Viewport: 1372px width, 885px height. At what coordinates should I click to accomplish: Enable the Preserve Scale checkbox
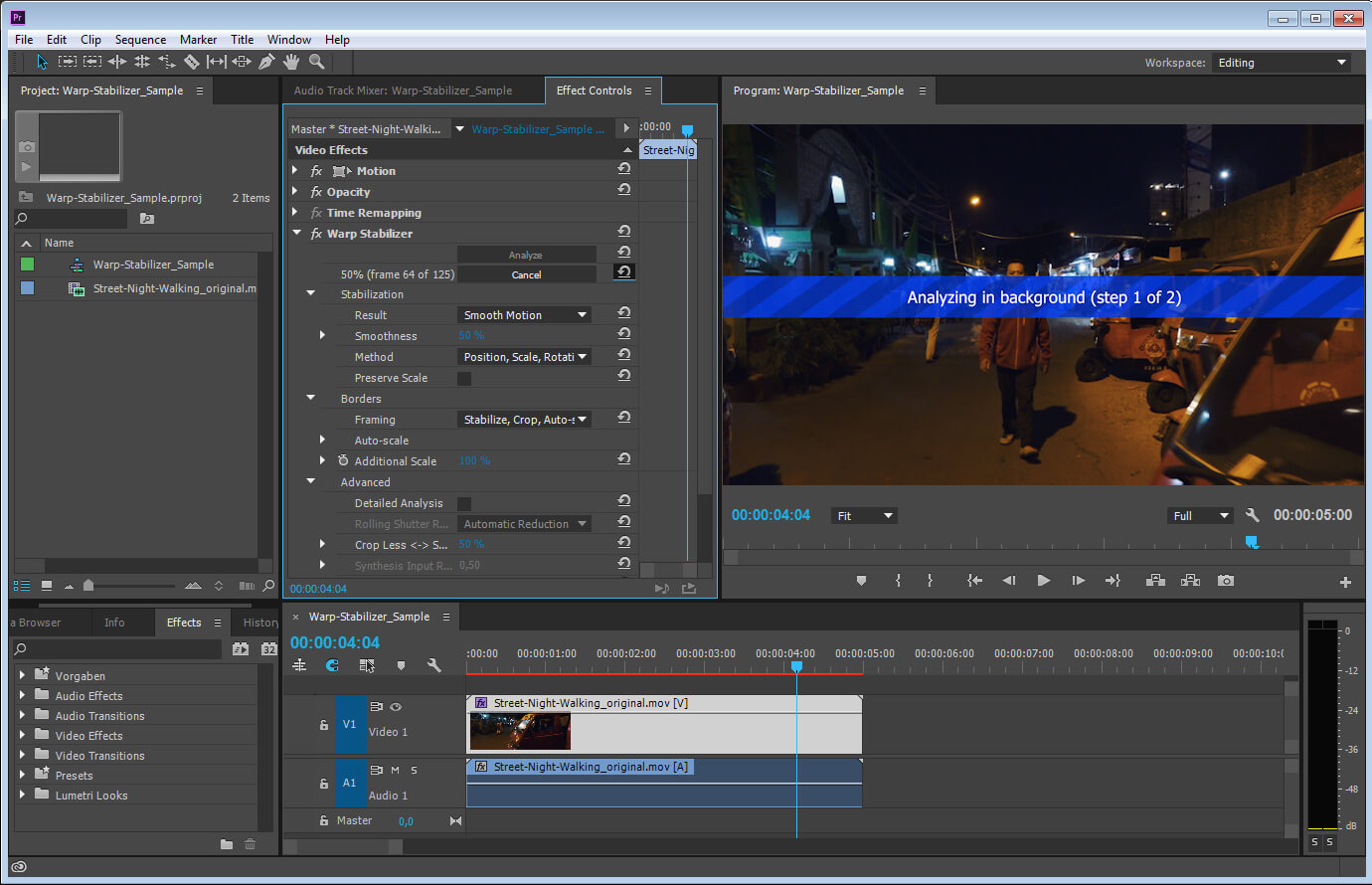pyautogui.click(x=464, y=379)
